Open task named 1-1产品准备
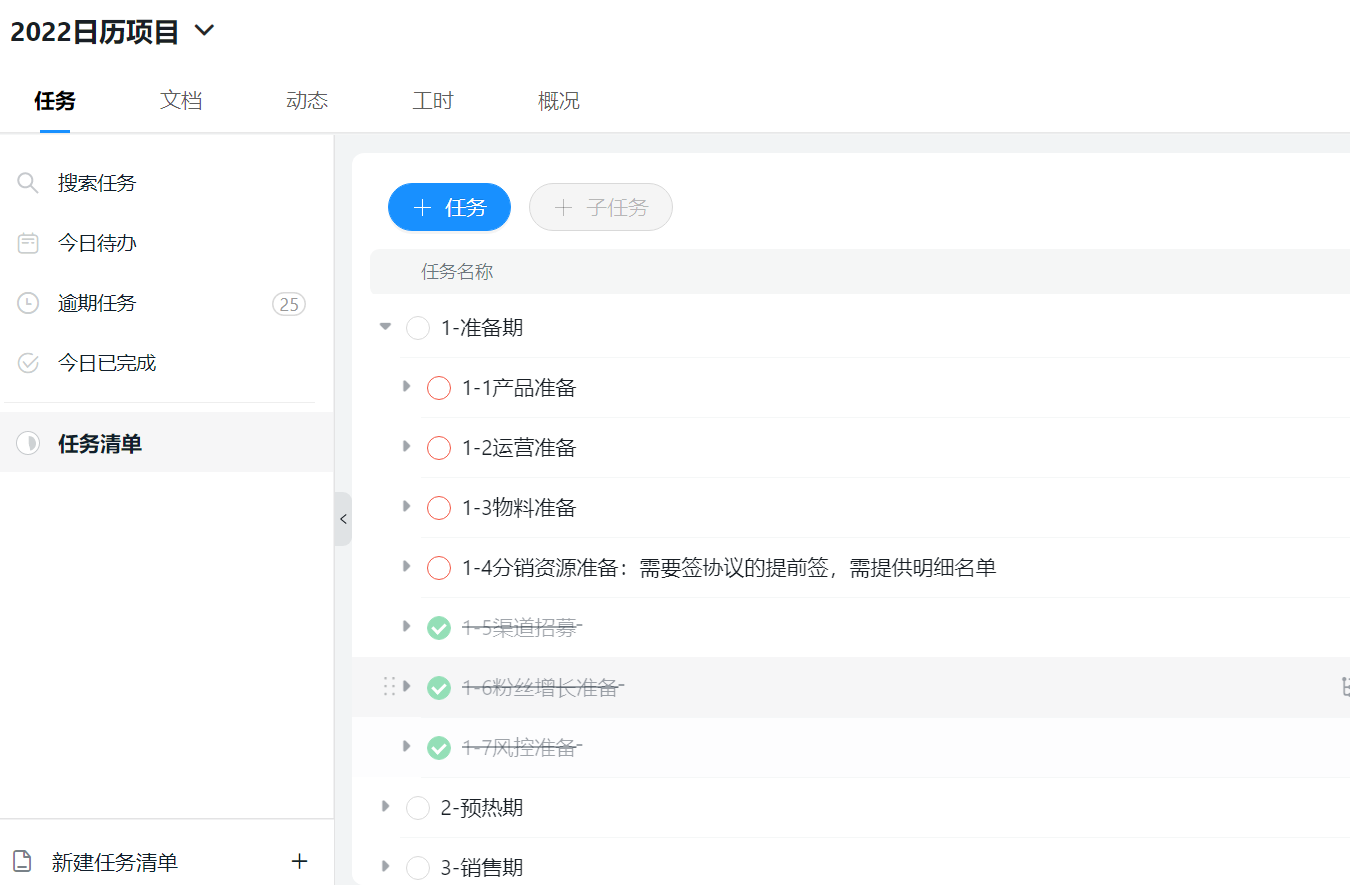The height and width of the screenshot is (885, 1350). click(519, 388)
